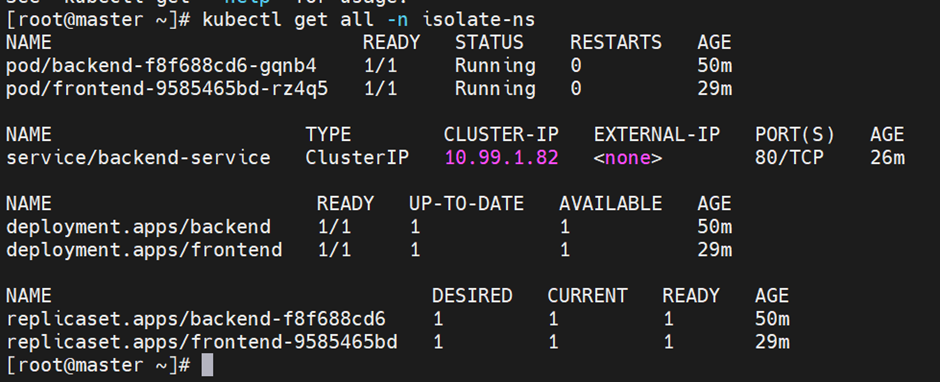Viewport: 940px width, 382px height.
Task: Click the pod/frontend-9585465bd-rz4q5 name
Action: [x=167, y=89]
